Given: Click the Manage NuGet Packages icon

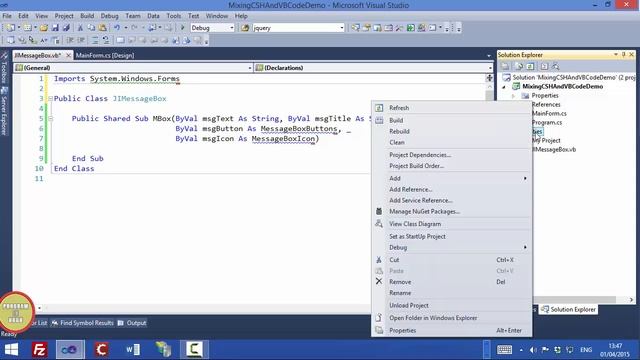Looking at the screenshot, I should tap(379, 211).
